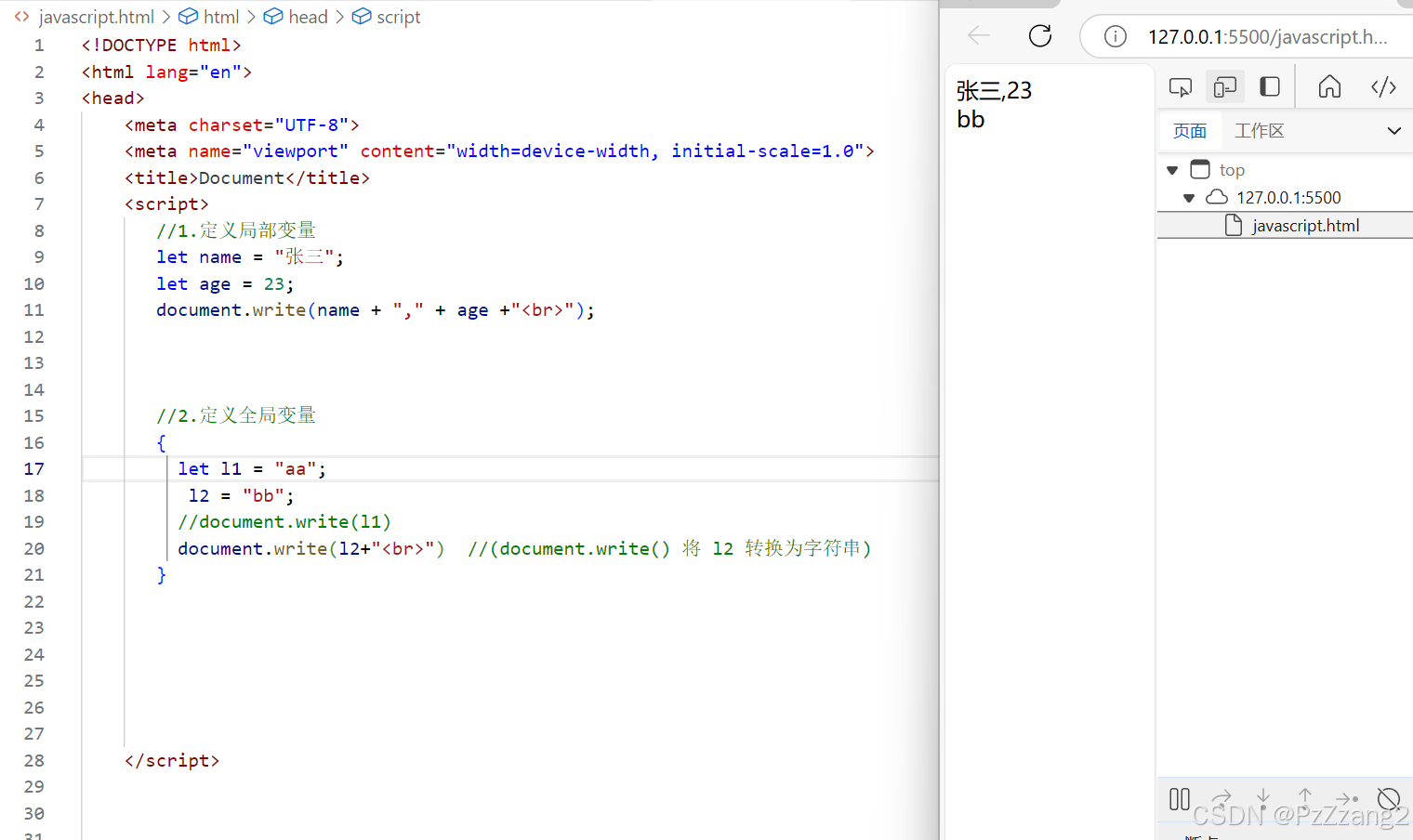This screenshot has height=840, width=1413.
Task: Click the site info icon in address bar
Action: [x=1116, y=36]
